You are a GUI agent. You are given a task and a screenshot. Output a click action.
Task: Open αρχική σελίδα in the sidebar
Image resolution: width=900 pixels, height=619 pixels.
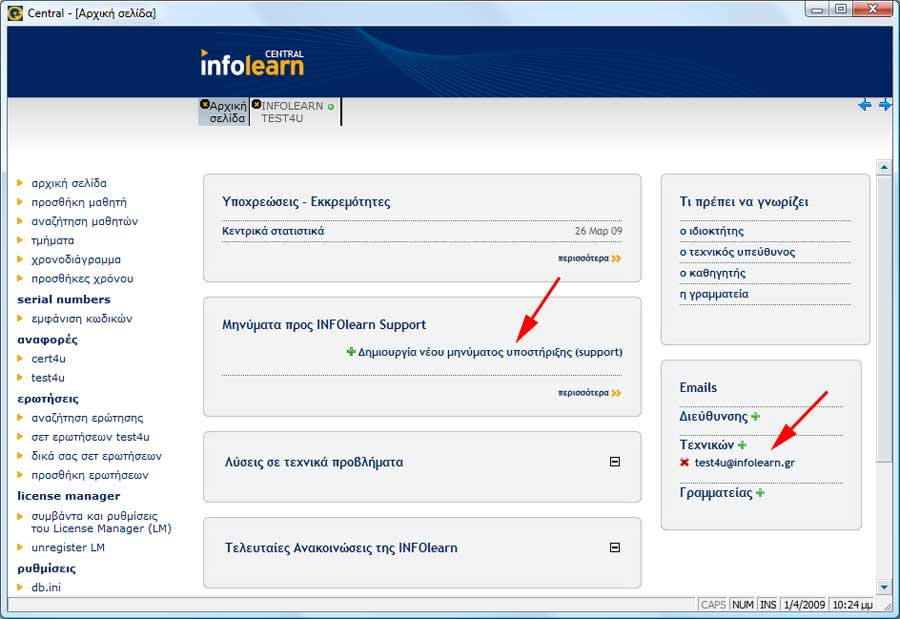click(x=69, y=183)
